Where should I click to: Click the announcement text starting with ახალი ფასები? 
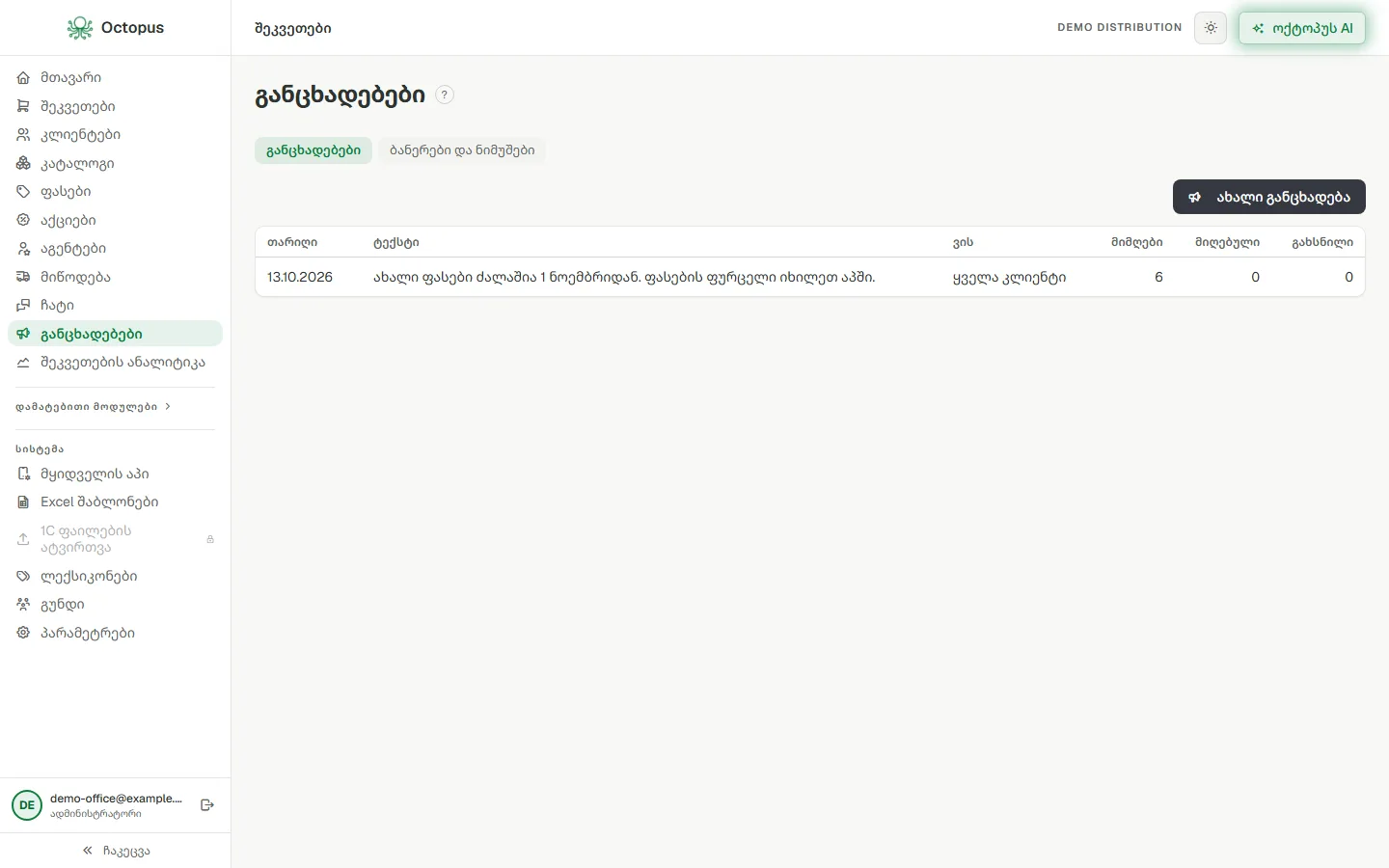click(624, 277)
